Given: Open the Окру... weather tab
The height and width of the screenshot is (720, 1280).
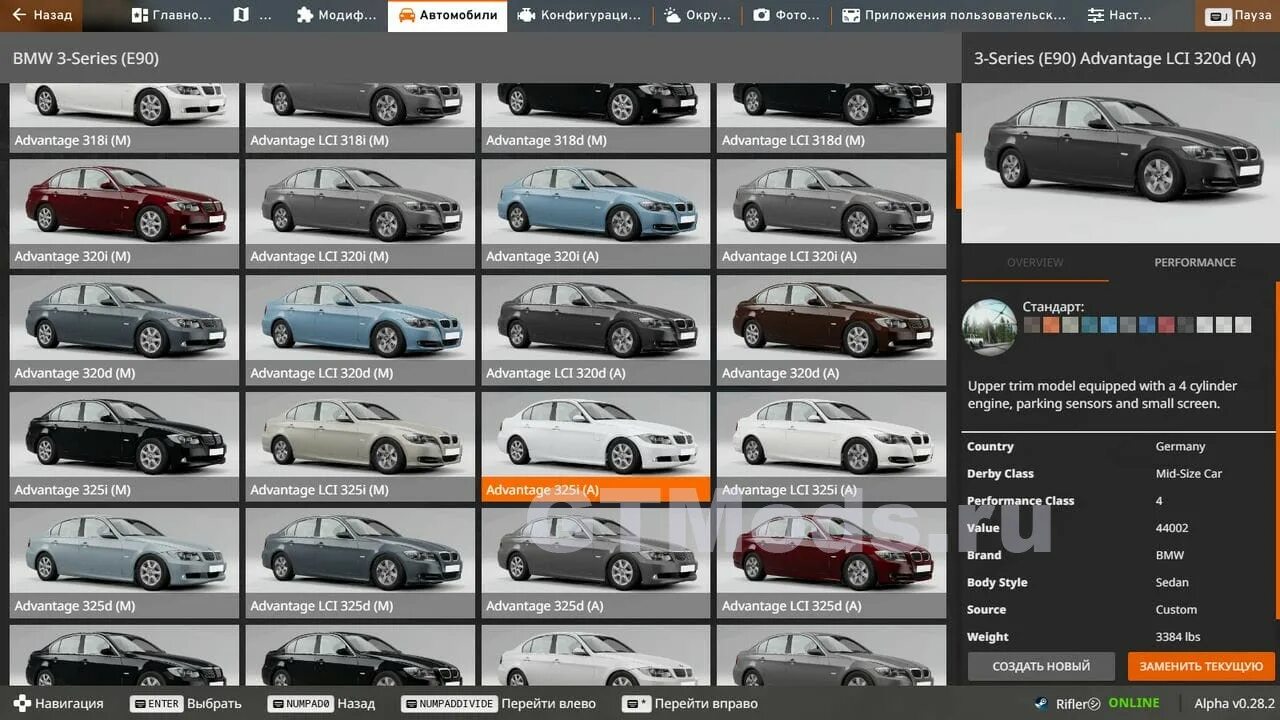Looking at the screenshot, I should pos(698,15).
